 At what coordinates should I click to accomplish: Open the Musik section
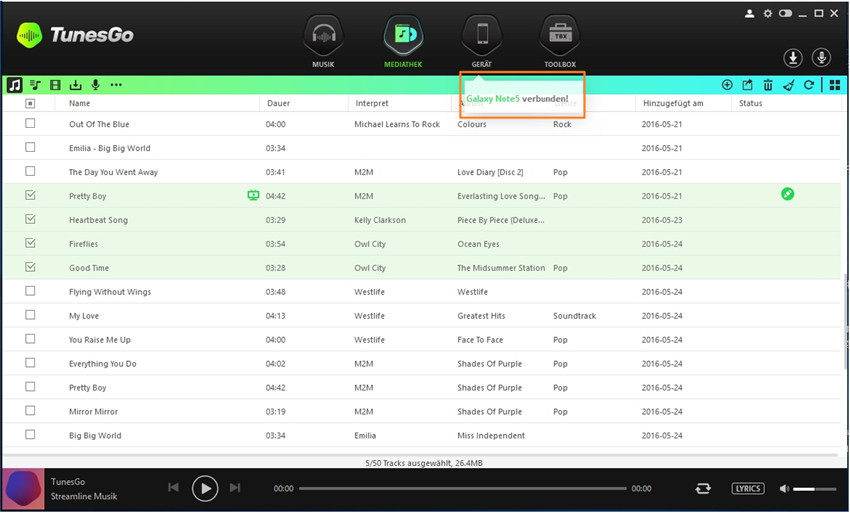pyautogui.click(x=323, y=42)
